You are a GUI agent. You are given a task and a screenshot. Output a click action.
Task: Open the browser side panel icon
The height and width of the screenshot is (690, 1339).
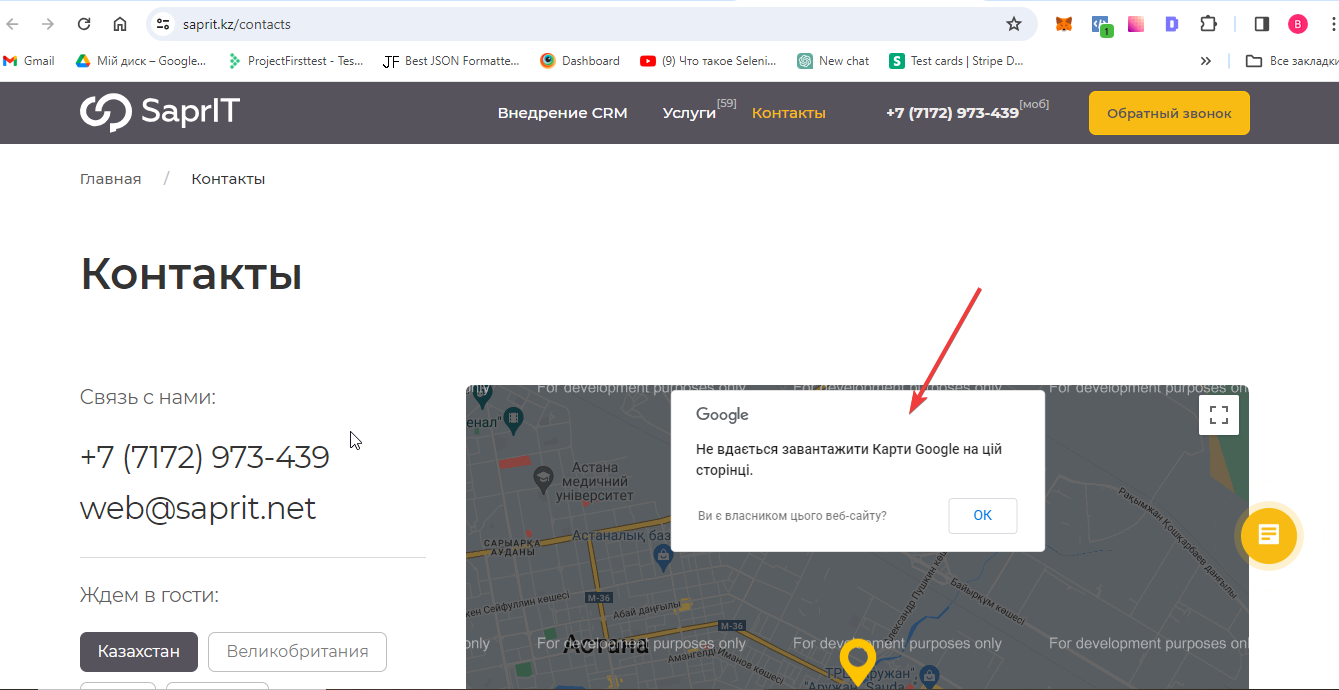tap(1262, 24)
